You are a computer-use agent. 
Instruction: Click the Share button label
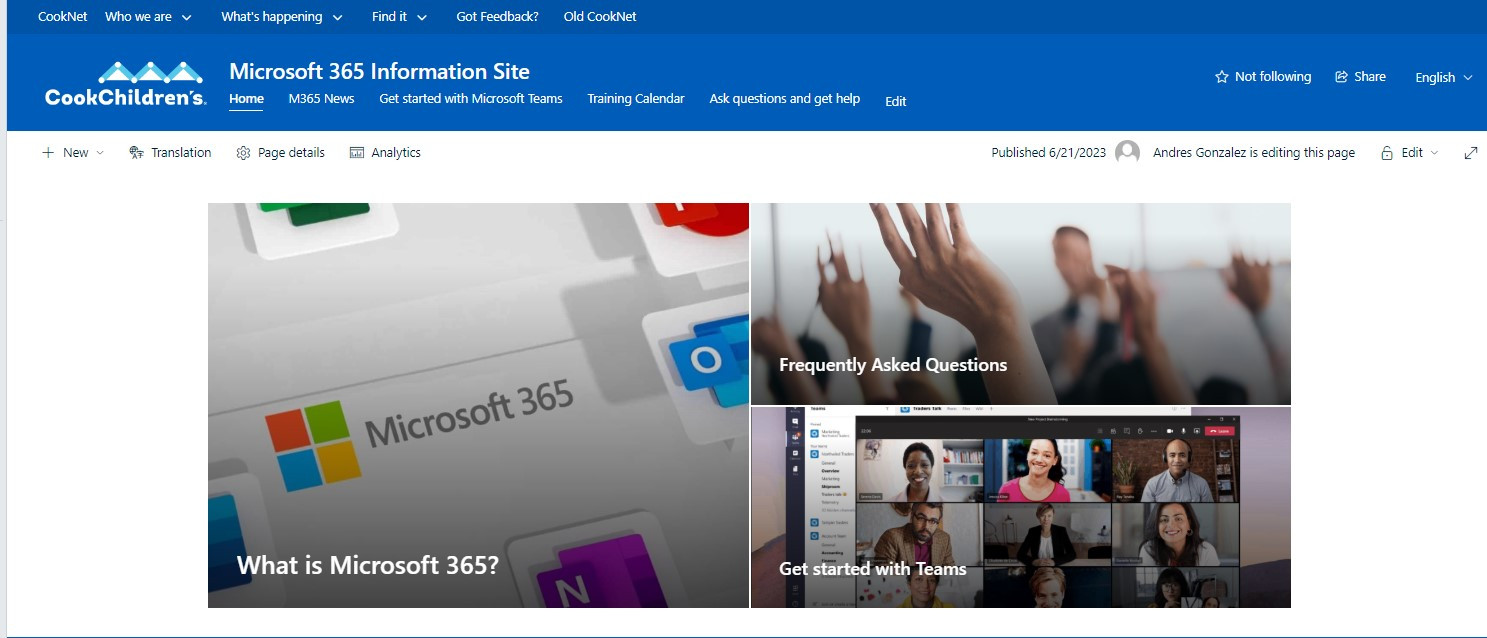coord(1370,77)
